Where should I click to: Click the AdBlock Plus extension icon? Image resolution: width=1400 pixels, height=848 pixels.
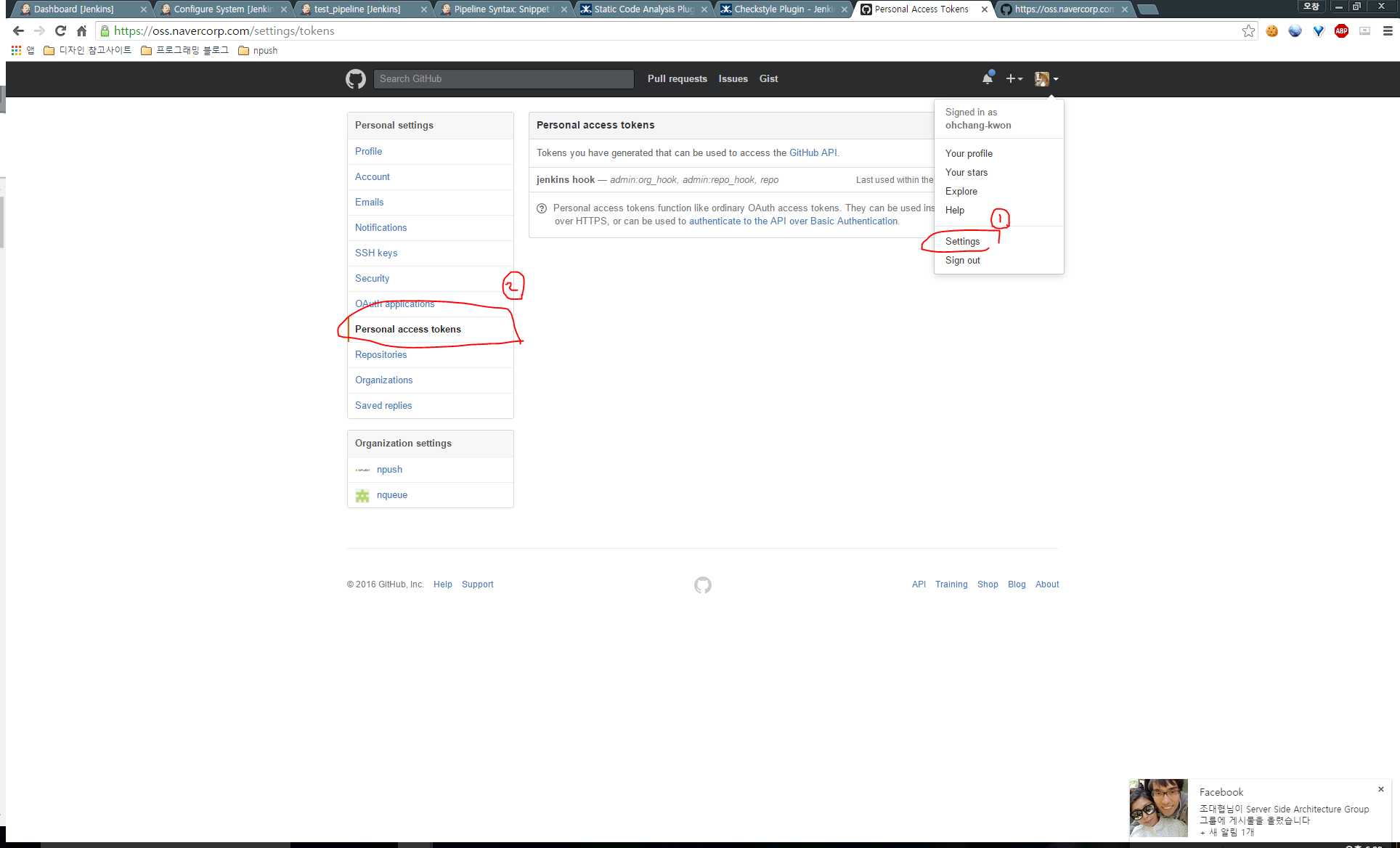[1341, 31]
